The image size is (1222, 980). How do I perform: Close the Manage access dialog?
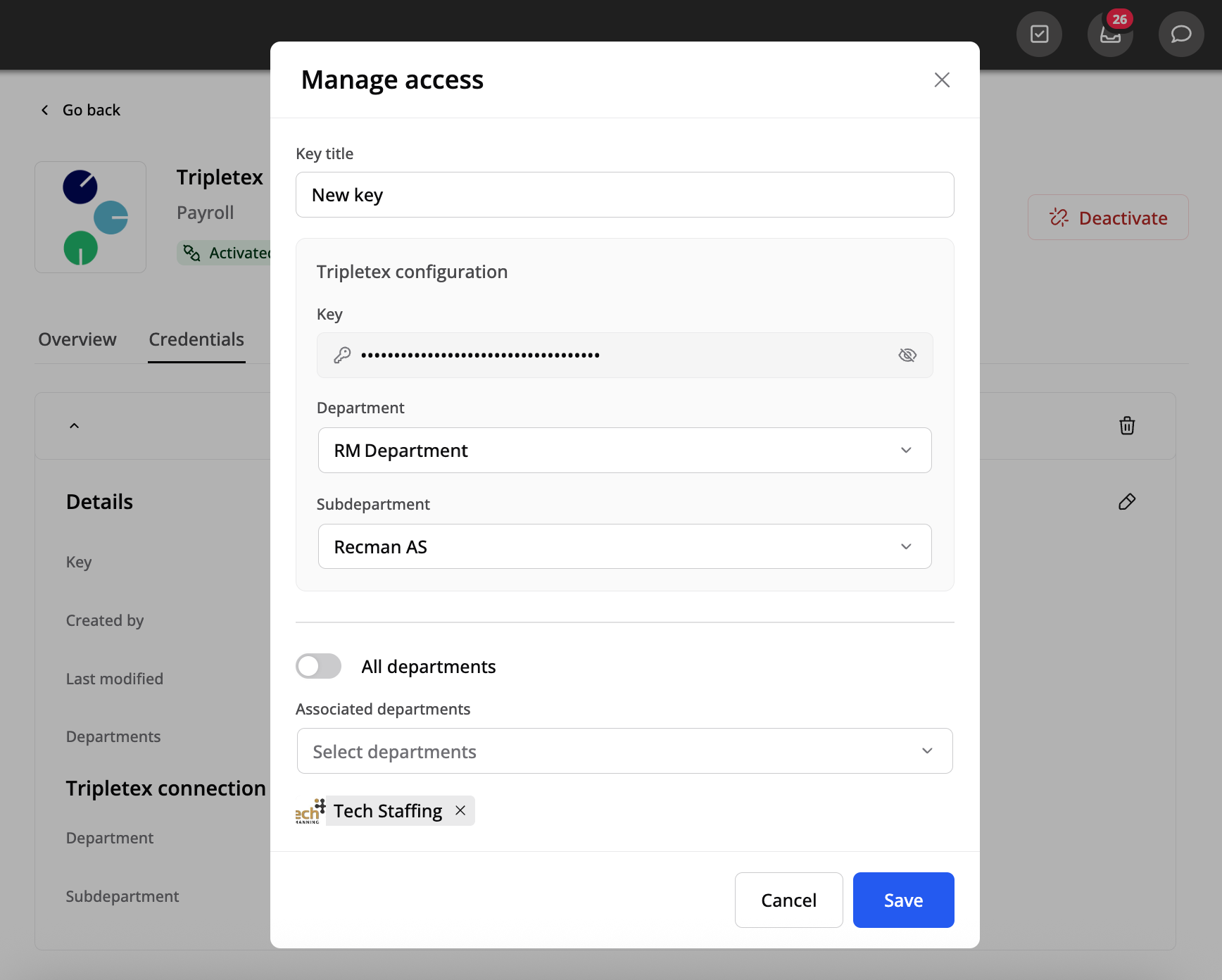click(942, 80)
